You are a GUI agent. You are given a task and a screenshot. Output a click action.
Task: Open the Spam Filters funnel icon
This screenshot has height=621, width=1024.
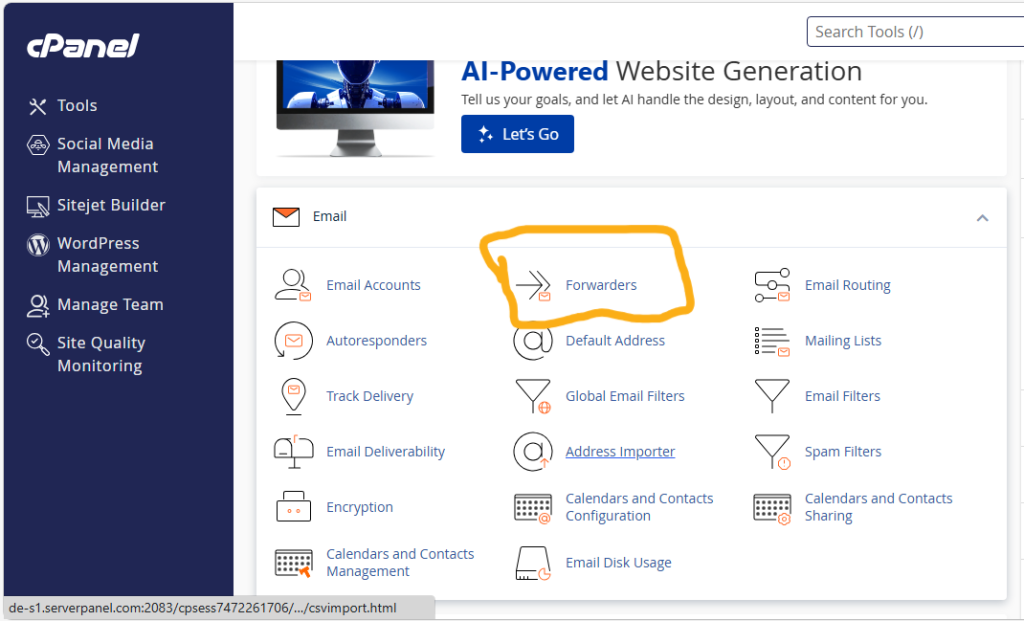click(x=771, y=451)
